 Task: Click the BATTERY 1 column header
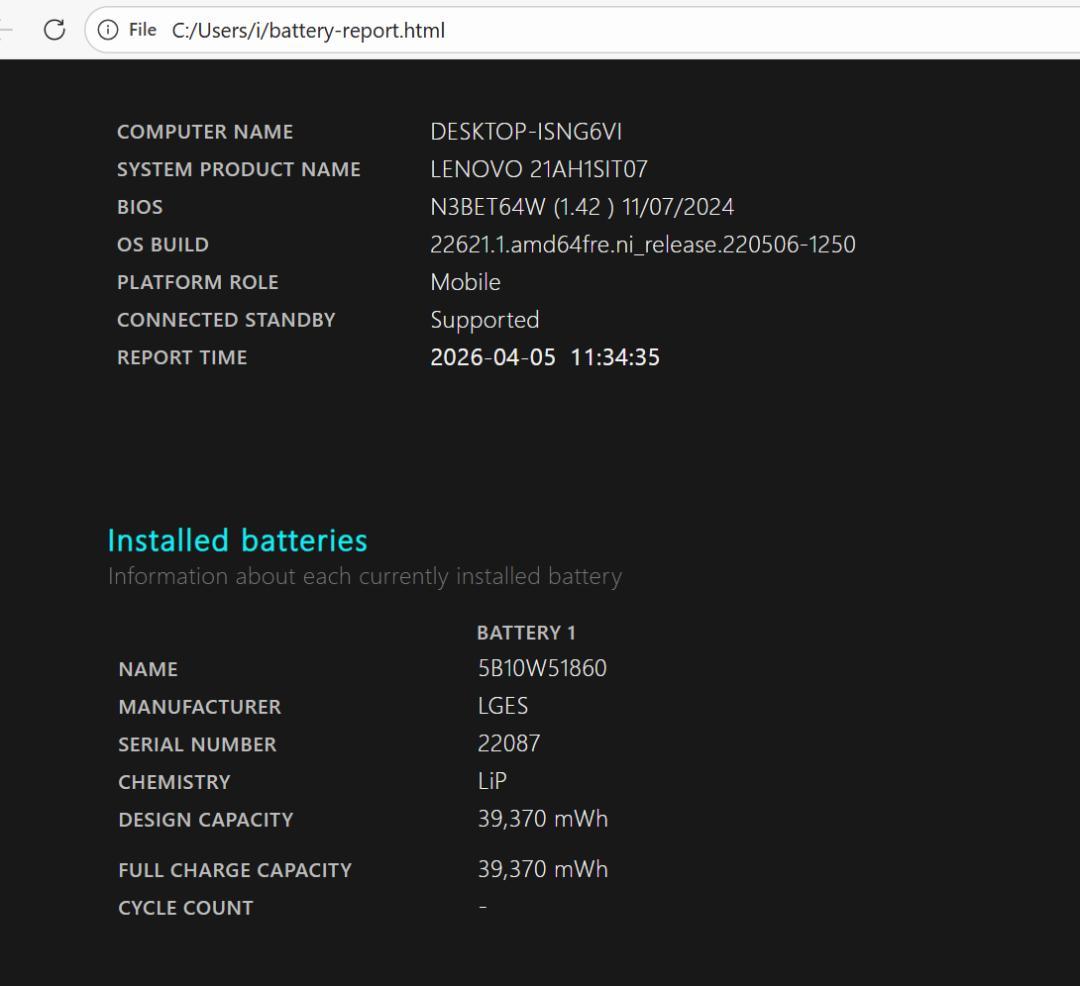coord(526,632)
